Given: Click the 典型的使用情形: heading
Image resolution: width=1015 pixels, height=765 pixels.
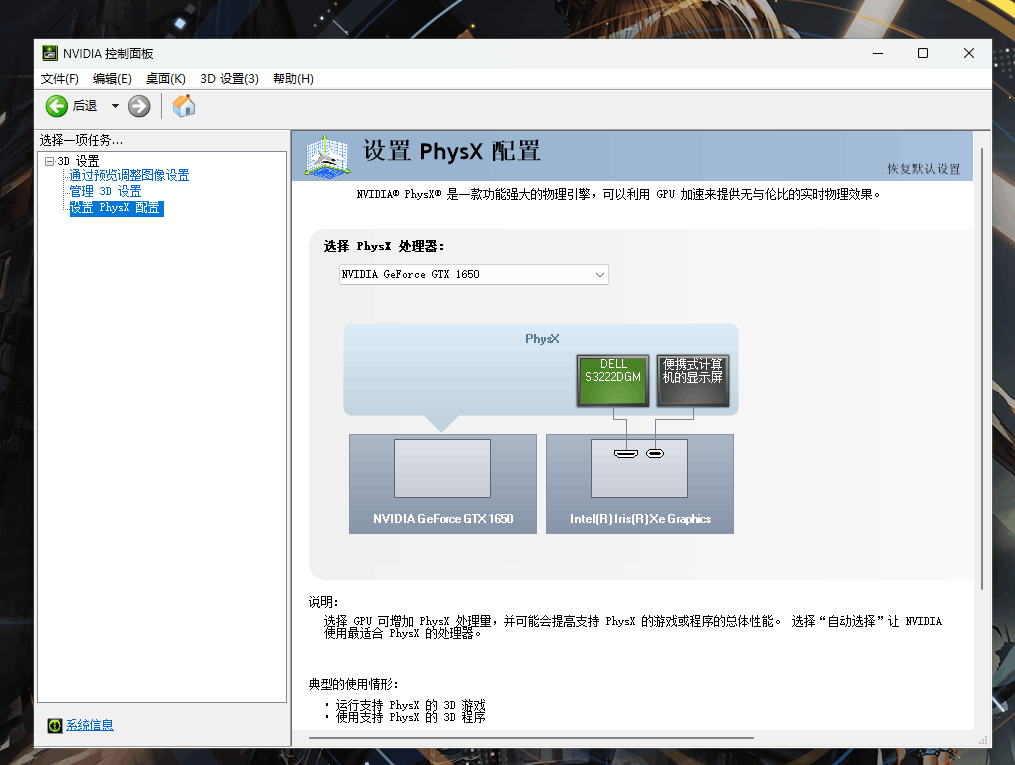Looking at the screenshot, I should tap(353, 685).
